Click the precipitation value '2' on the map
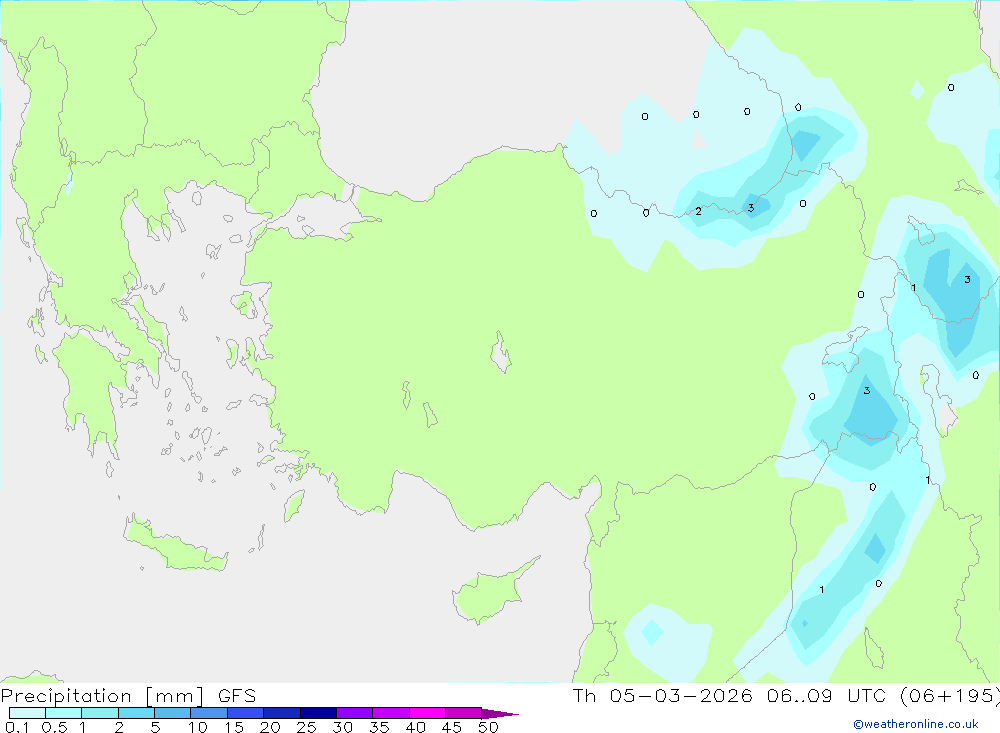Screen dimensions: 1000x733 tap(698, 211)
